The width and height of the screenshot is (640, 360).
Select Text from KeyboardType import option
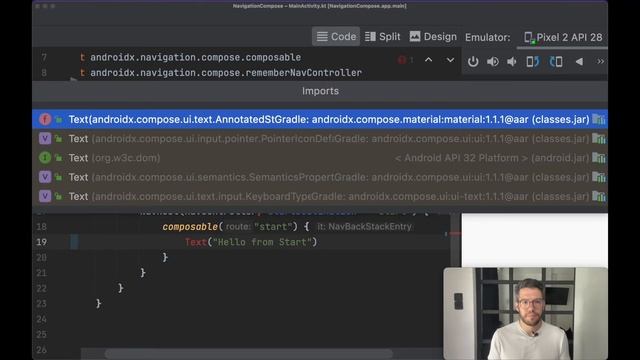(320, 196)
